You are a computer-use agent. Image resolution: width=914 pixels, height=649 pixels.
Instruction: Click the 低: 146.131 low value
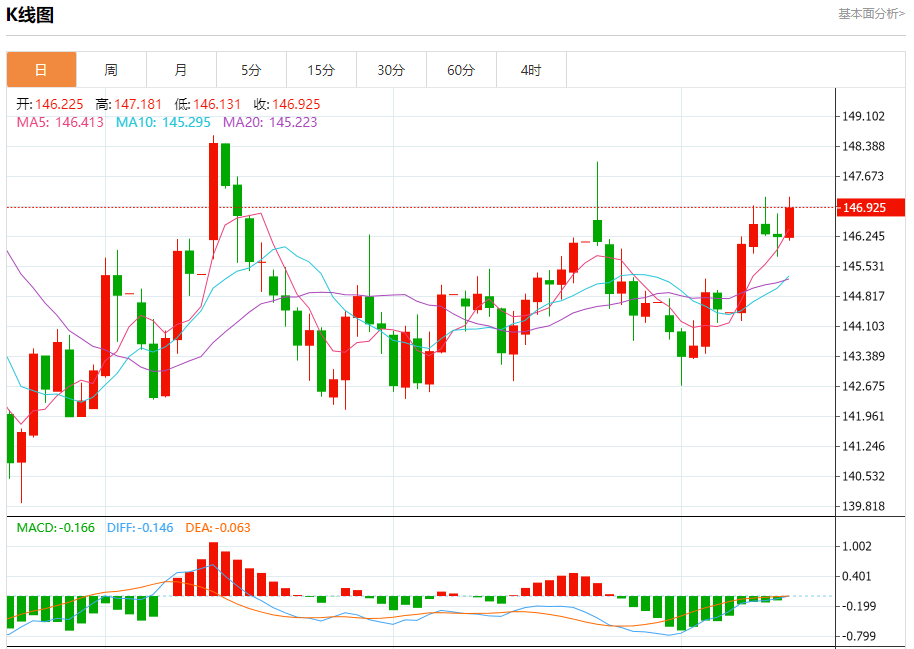pos(208,104)
